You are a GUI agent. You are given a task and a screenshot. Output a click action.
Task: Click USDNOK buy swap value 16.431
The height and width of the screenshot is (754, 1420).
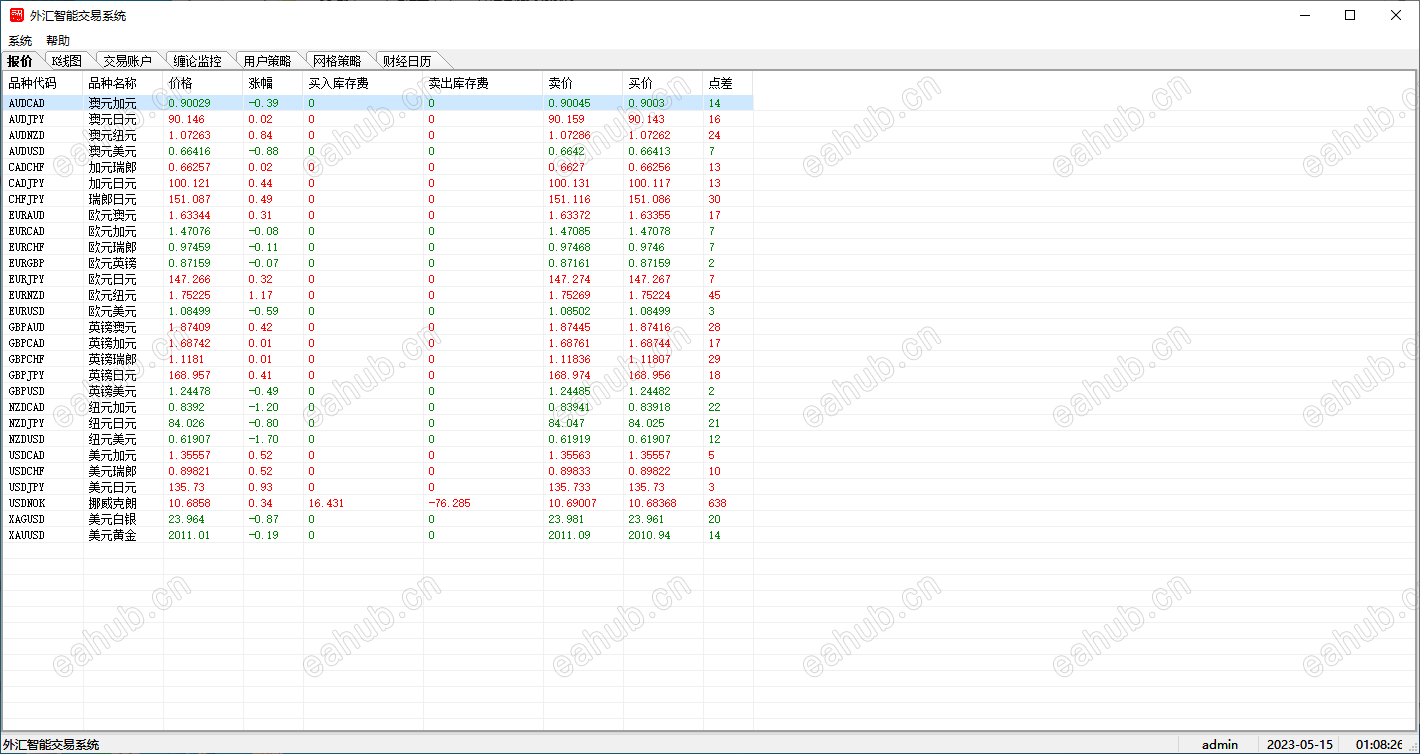[326, 503]
